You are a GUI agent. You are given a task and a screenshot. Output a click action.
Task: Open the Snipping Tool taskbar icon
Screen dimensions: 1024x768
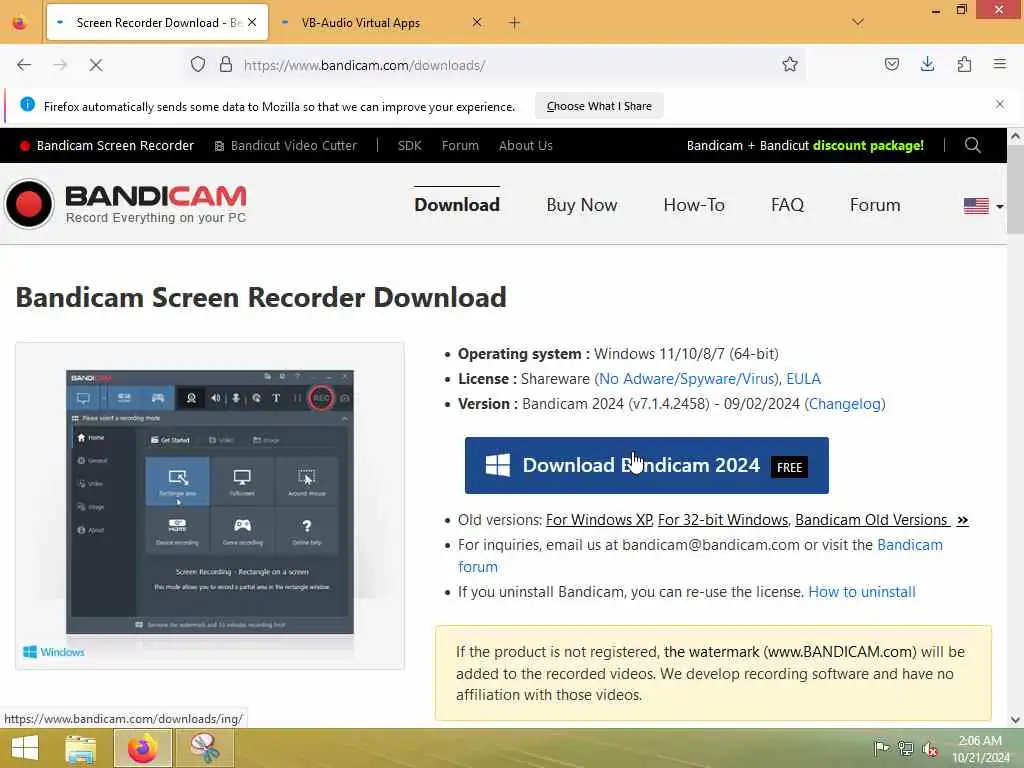click(x=204, y=748)
